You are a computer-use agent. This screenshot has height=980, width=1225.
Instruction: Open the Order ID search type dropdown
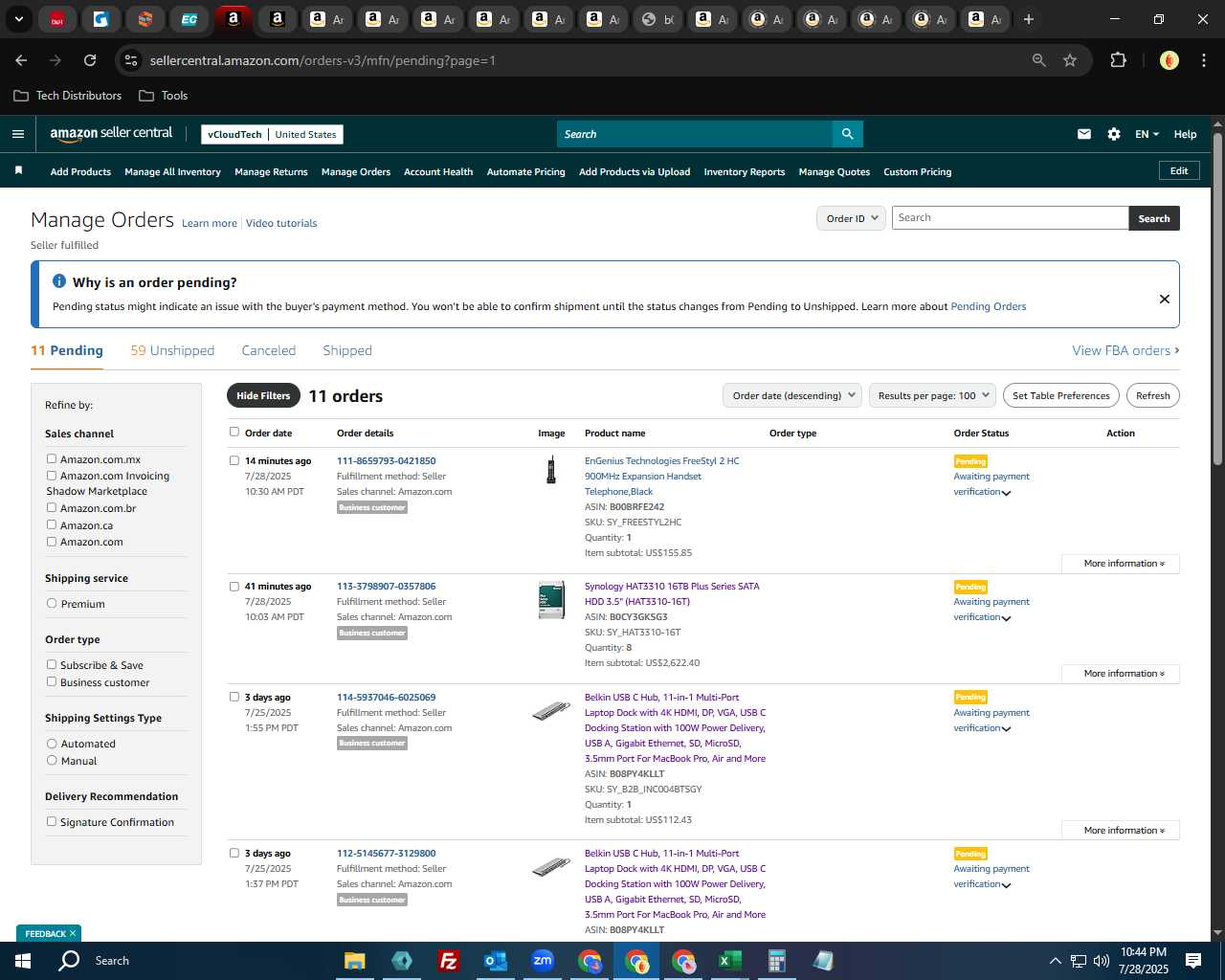click(851, 218)
